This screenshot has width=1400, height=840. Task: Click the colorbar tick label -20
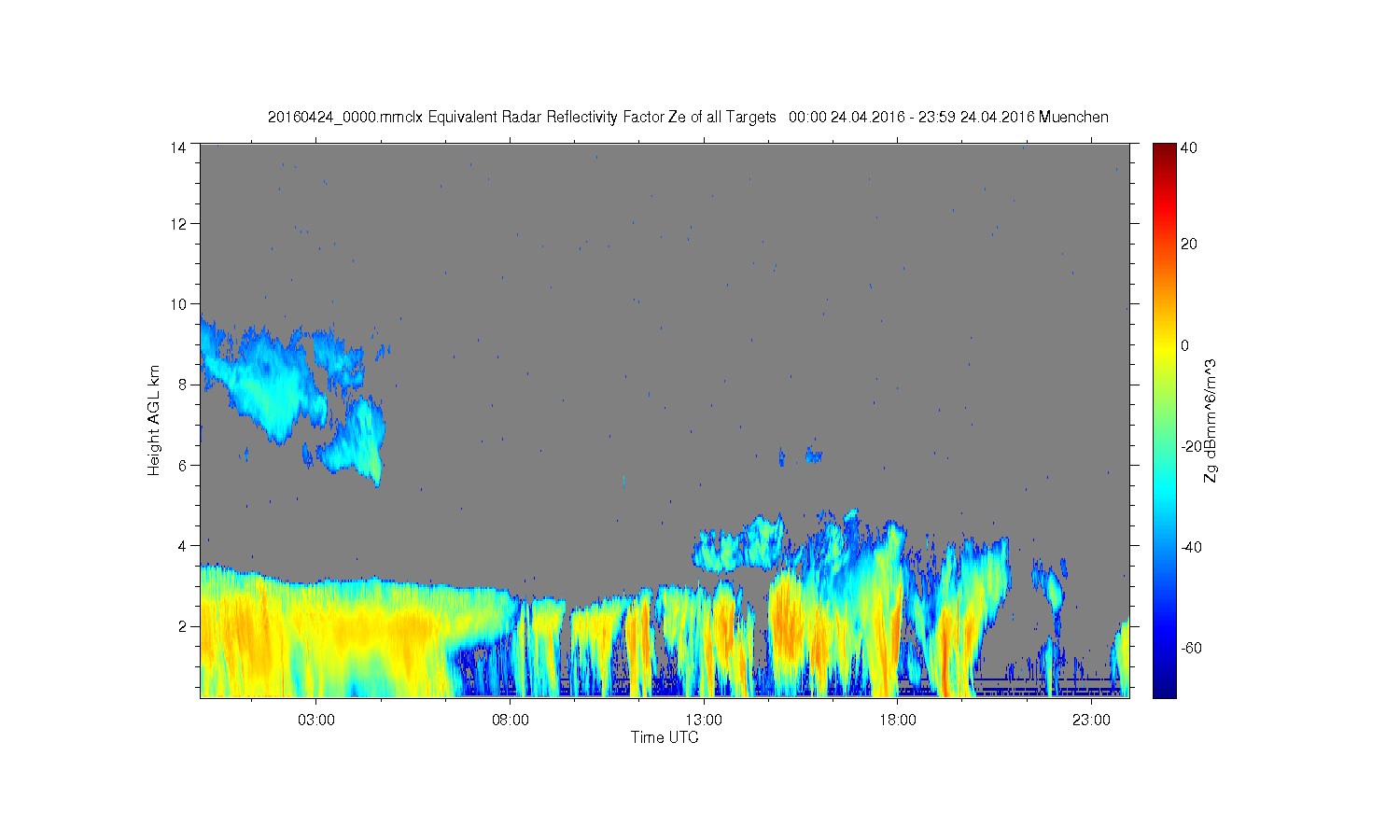click(x=1191, y=446)
